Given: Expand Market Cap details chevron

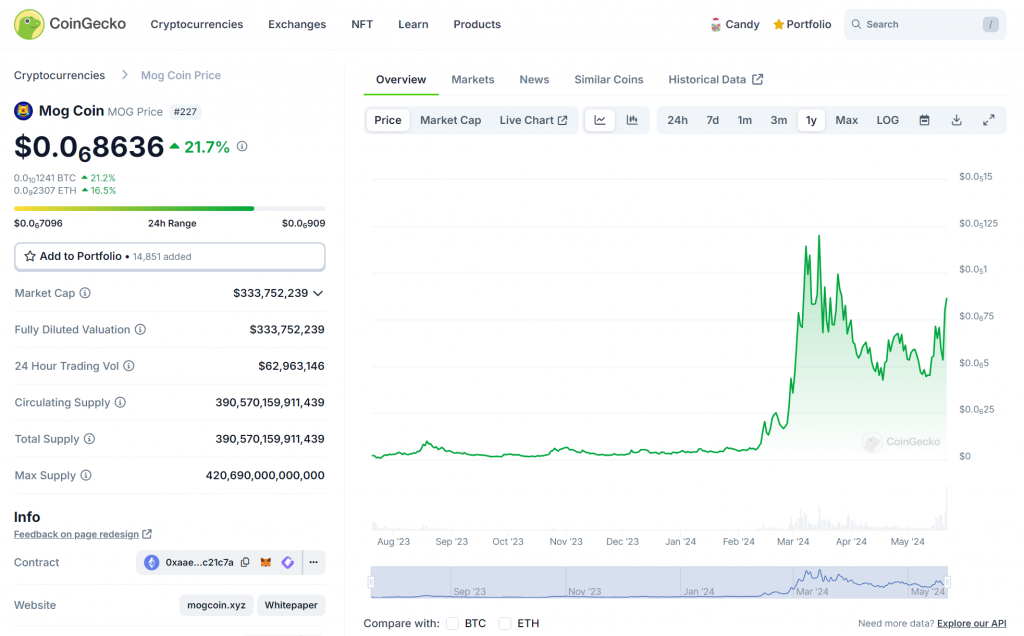Looking at the screenshot, I should click(318, 293).
